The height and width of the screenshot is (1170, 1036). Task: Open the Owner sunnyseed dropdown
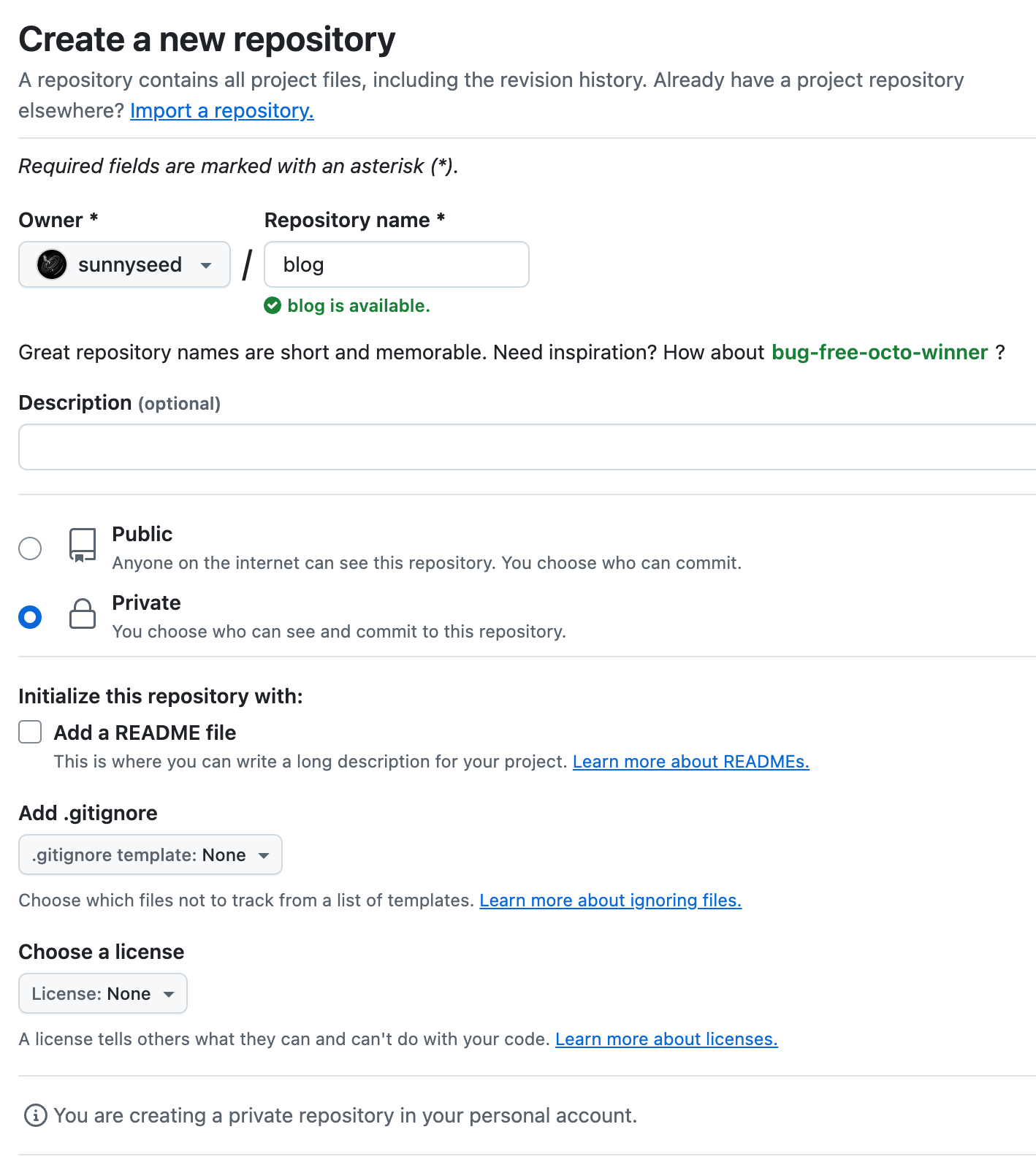124,264
